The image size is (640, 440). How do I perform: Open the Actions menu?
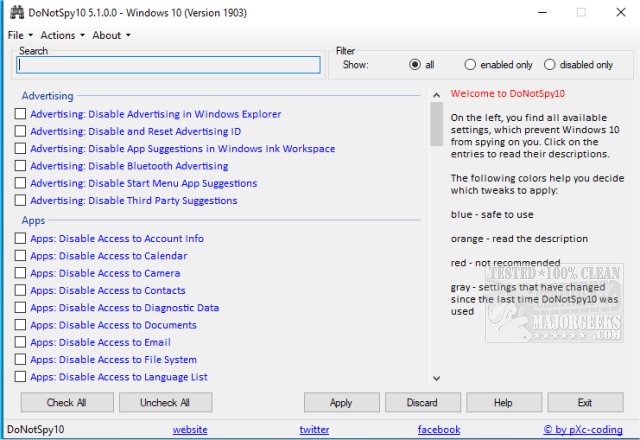pos(62,36)
